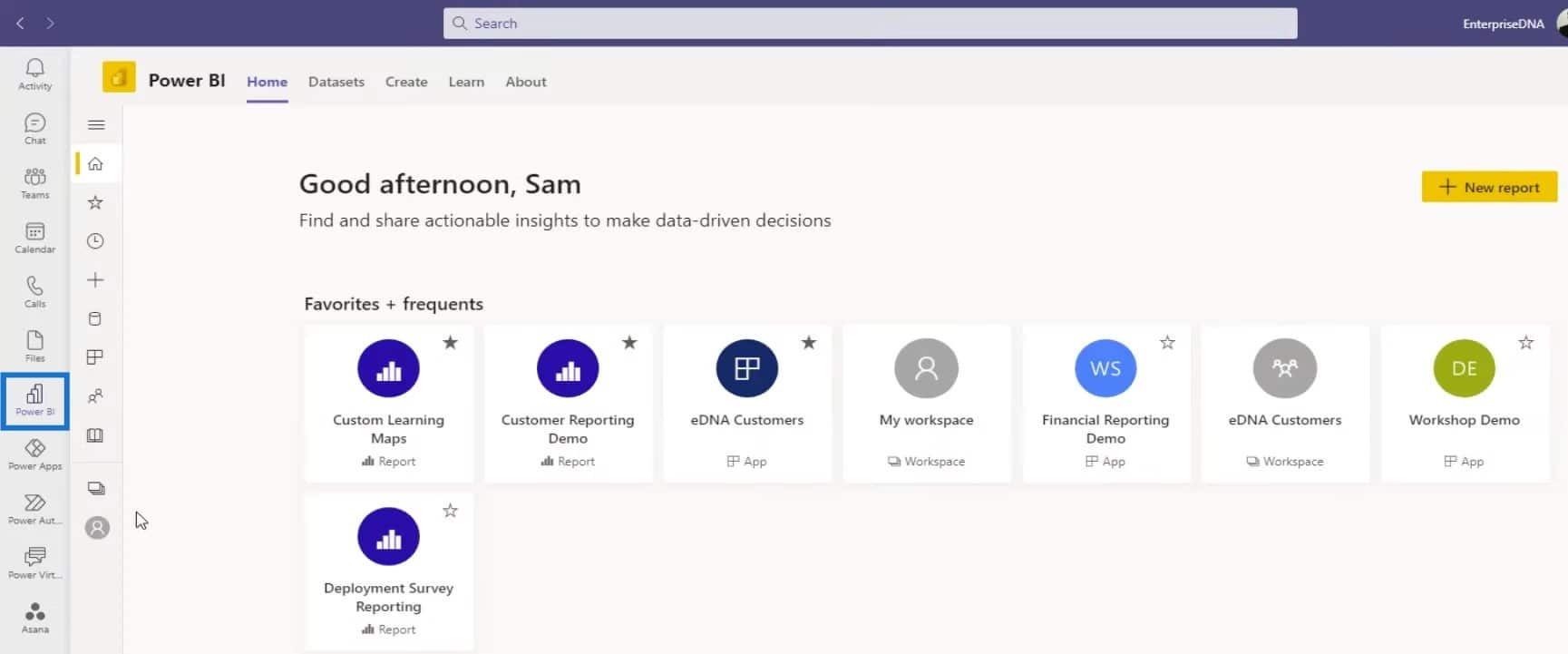Click the Search box
Image resolution: width=1568 pixels, height=654 pixels.
tap(870, 24)
